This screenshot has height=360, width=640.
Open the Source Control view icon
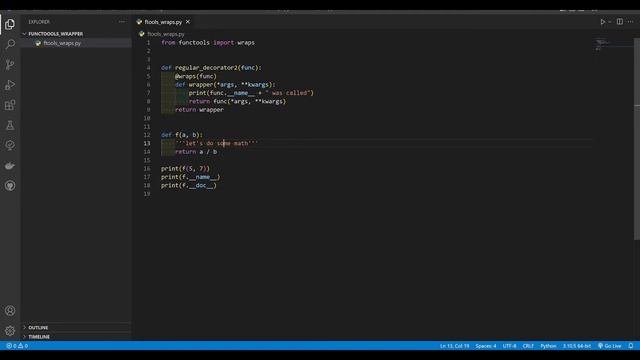[10, 64]
